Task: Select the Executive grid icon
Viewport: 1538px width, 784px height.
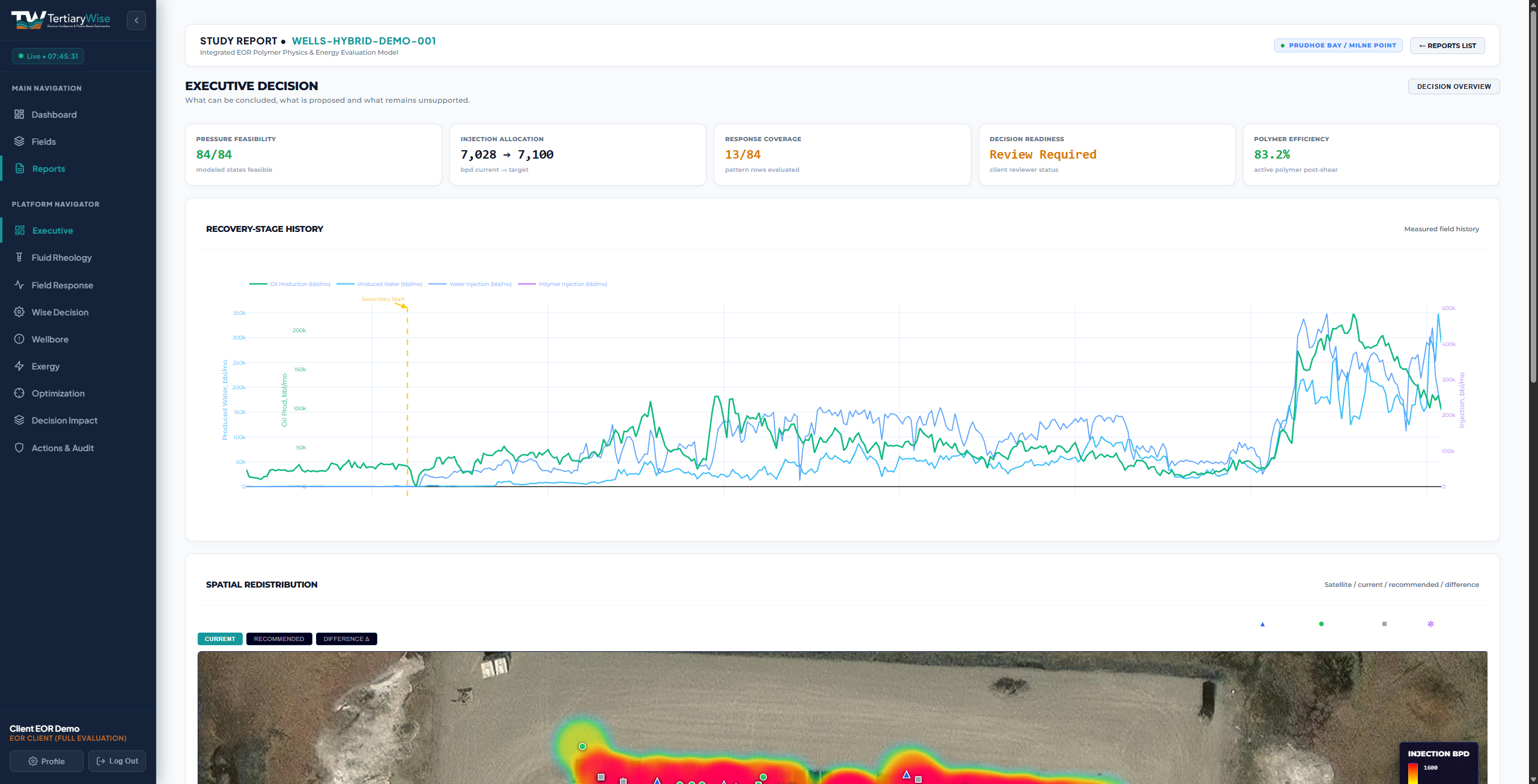Action: coord(20,230)
